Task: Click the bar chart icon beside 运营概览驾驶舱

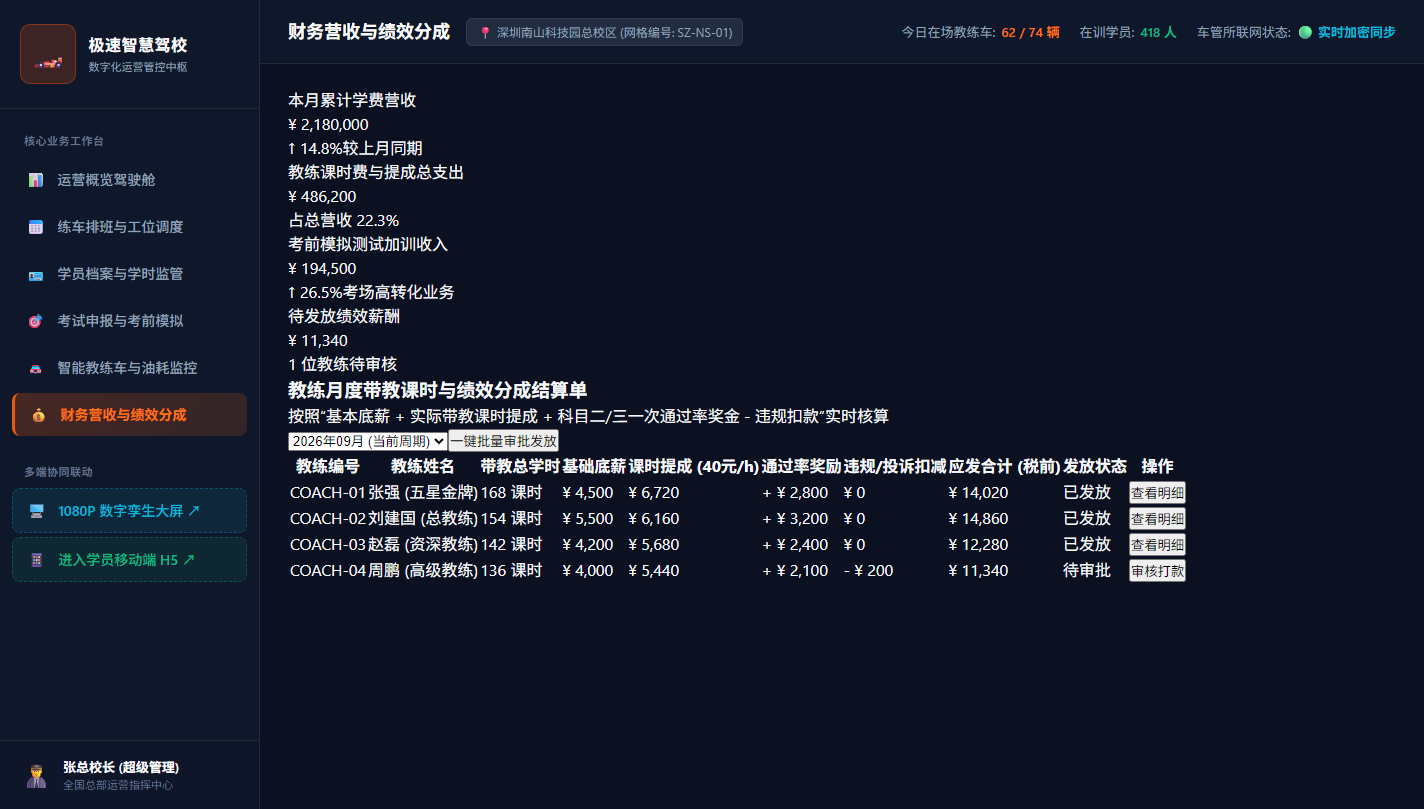Action: [36, 180]
